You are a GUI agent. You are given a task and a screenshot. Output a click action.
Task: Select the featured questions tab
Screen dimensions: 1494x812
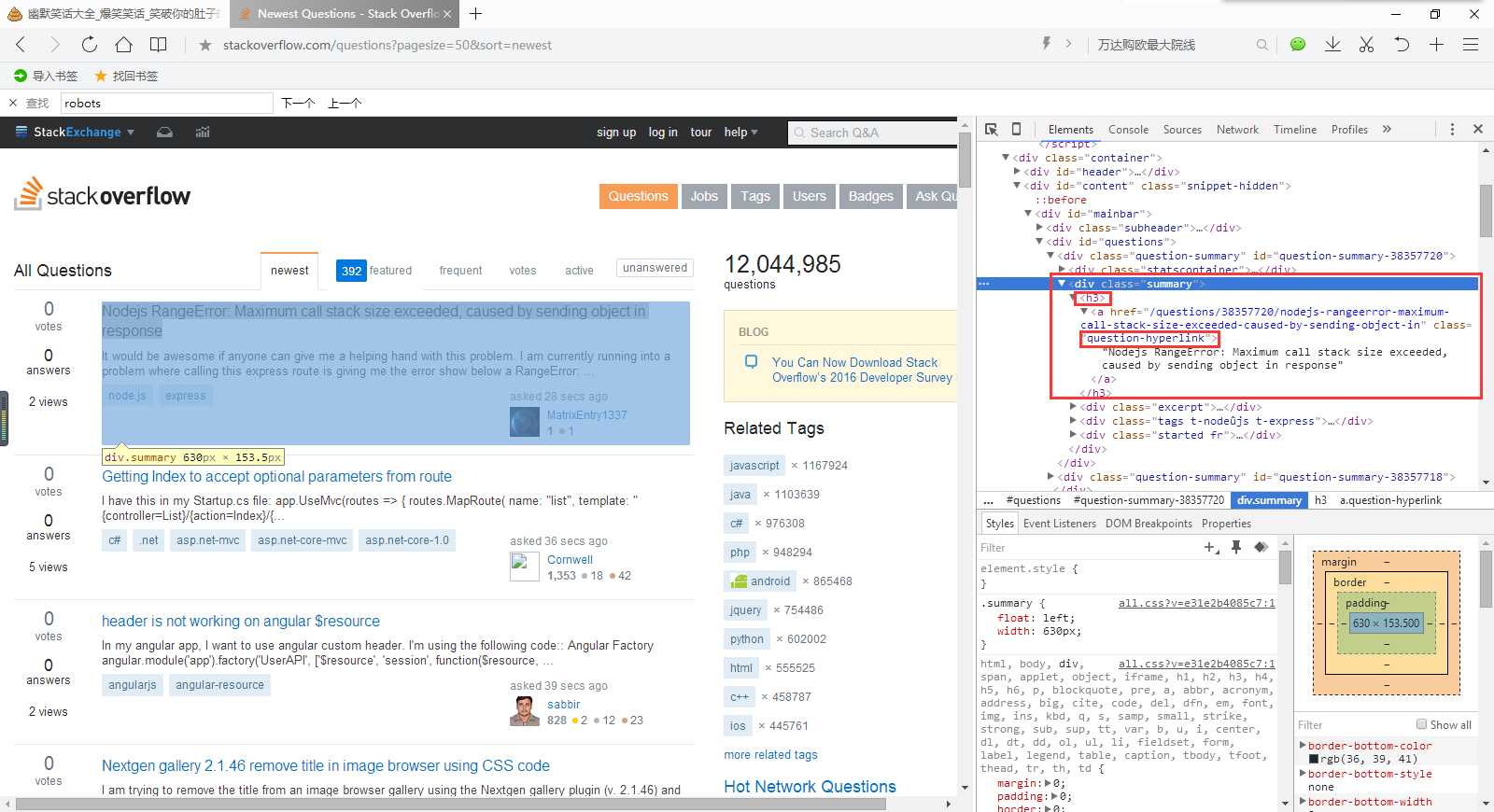[x=374, y=271]
